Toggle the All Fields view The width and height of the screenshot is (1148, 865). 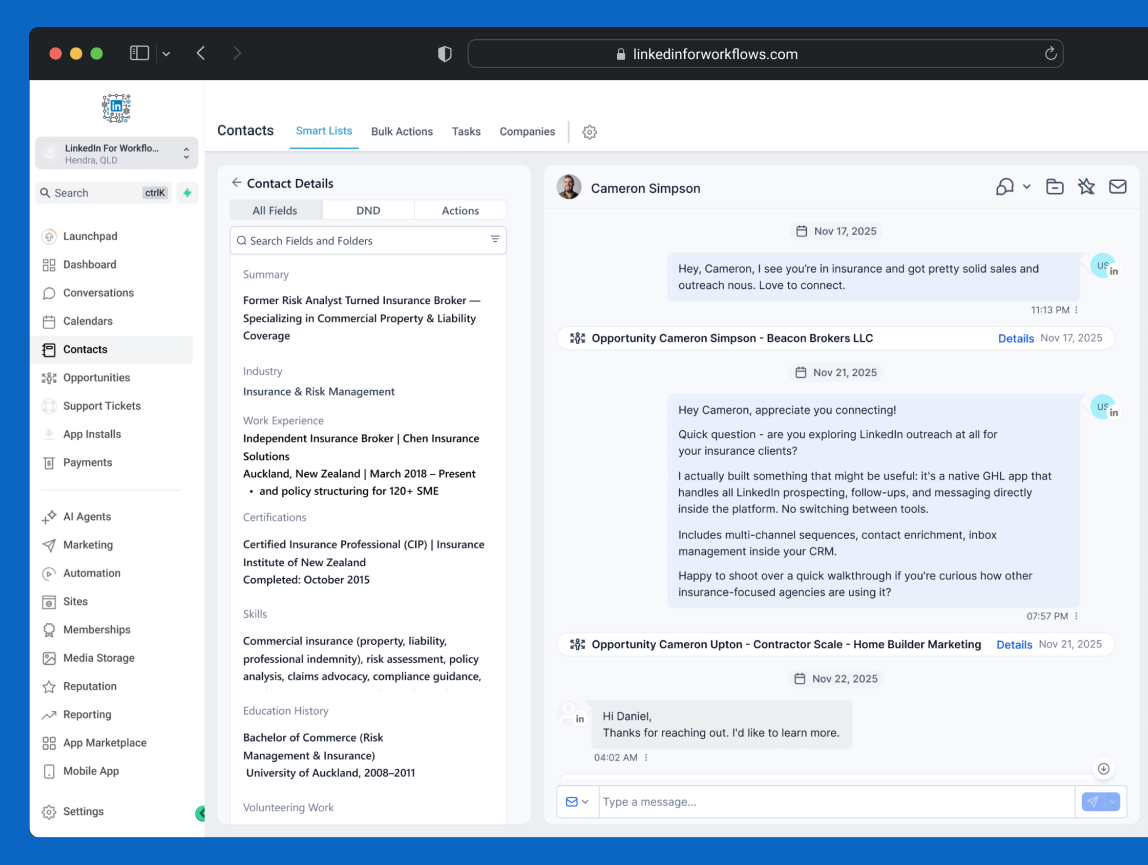tap(276, 210)
